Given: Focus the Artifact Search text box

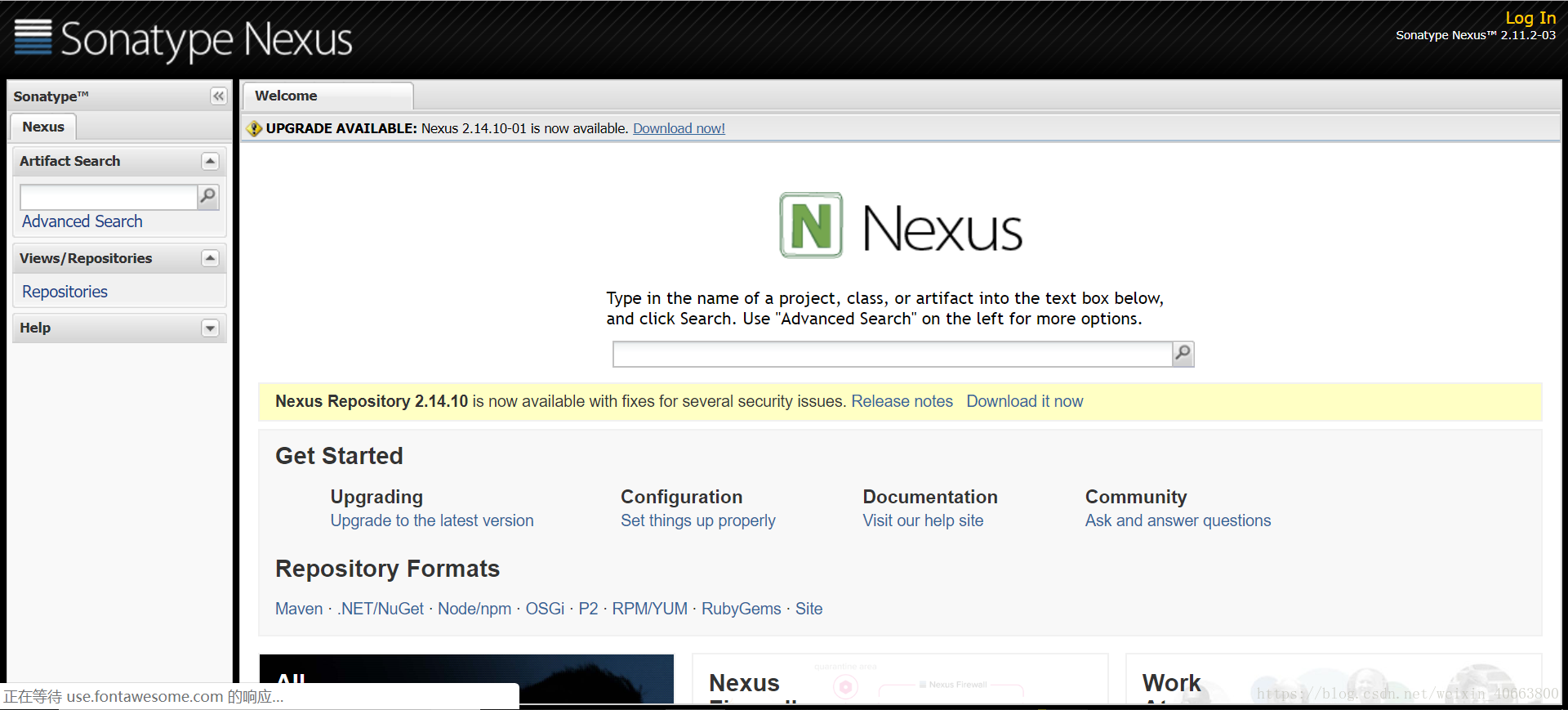Looking at the screenshot, I should point(109,197).
